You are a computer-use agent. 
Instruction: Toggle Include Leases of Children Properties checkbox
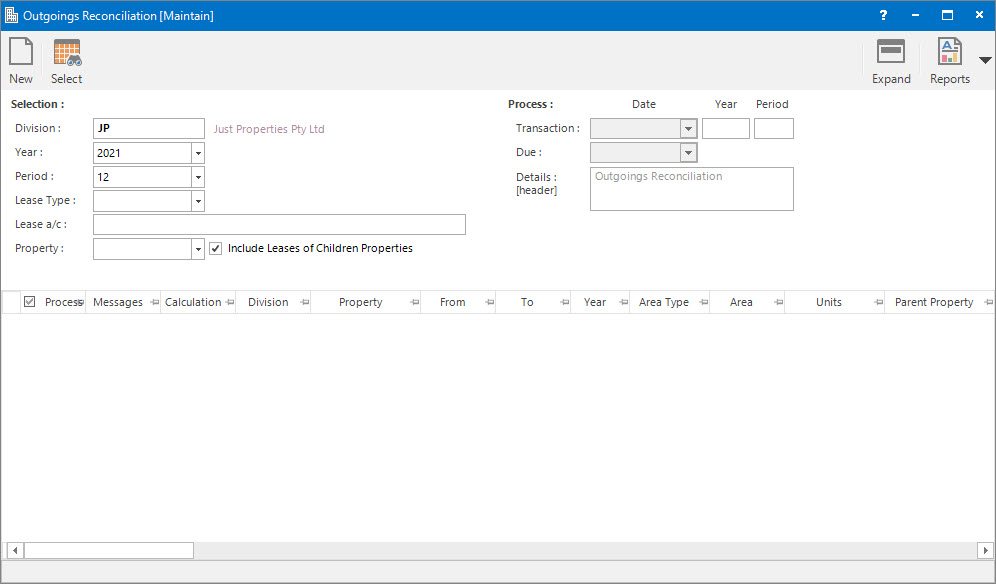tap(216, 248)
